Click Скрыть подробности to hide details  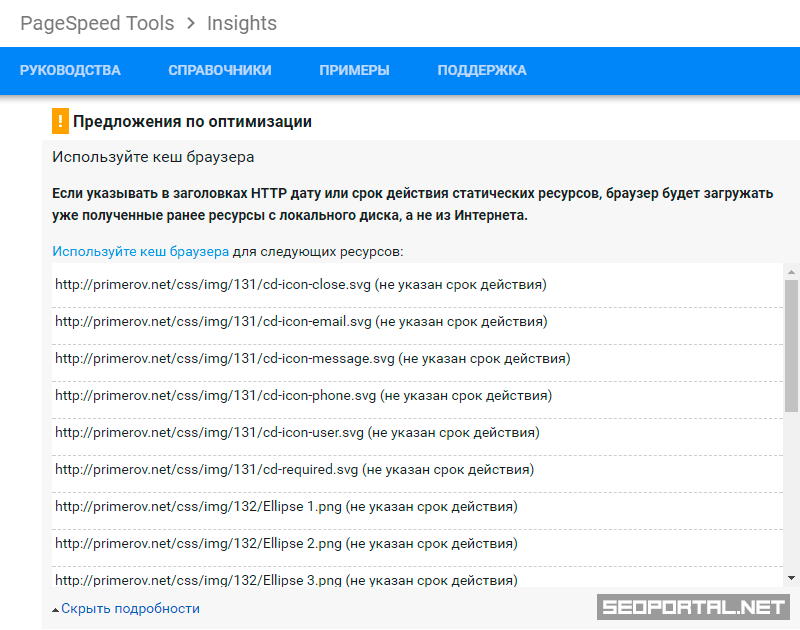pyautogui.click(x=130, y=608)
